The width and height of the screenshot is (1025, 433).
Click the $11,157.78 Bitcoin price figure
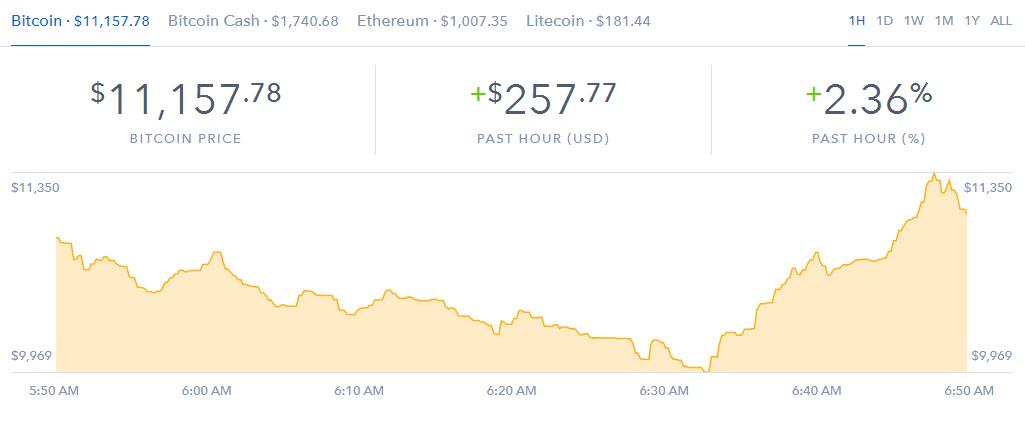(x=186, y=98)
